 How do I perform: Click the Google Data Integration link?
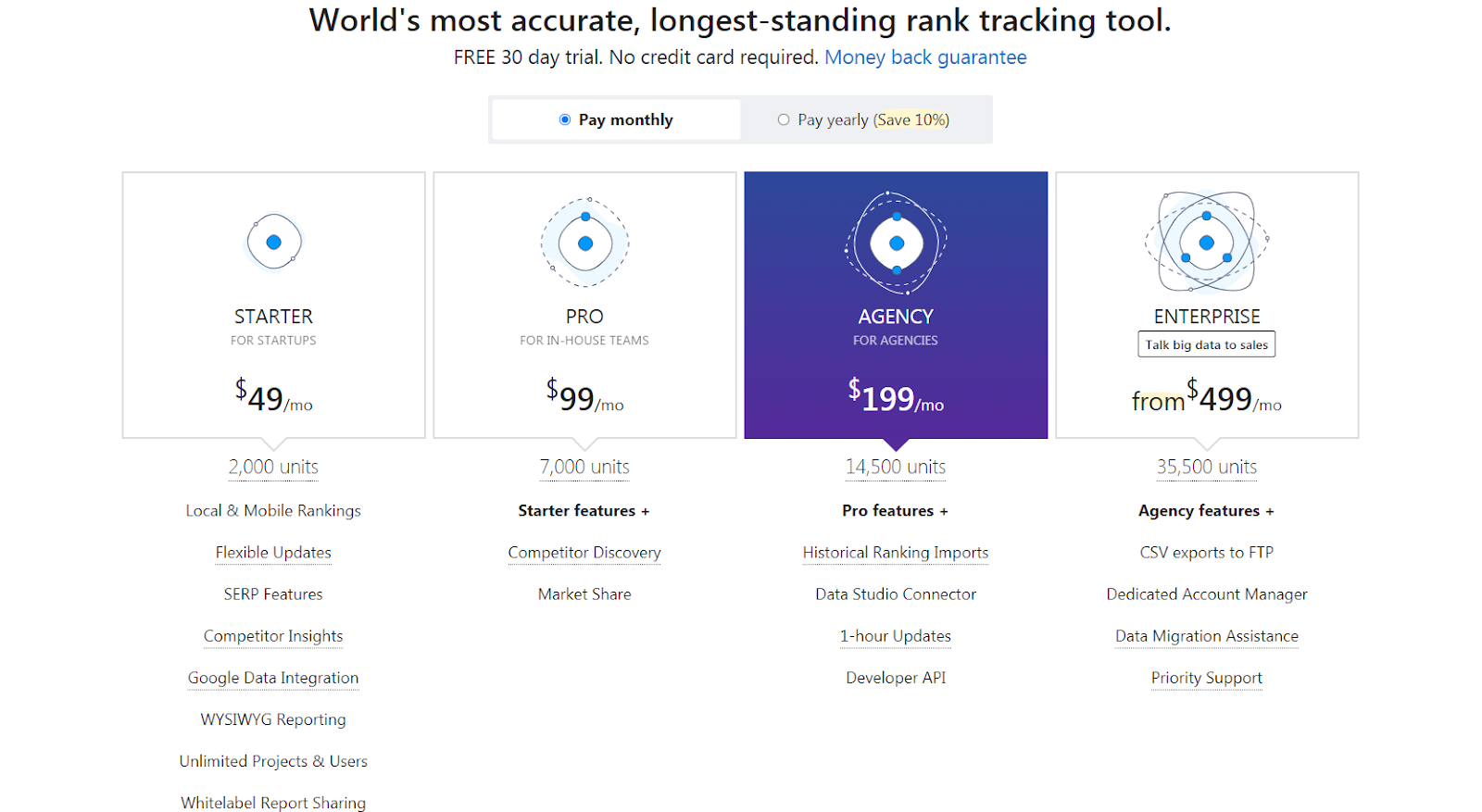[x=273, y=678]
